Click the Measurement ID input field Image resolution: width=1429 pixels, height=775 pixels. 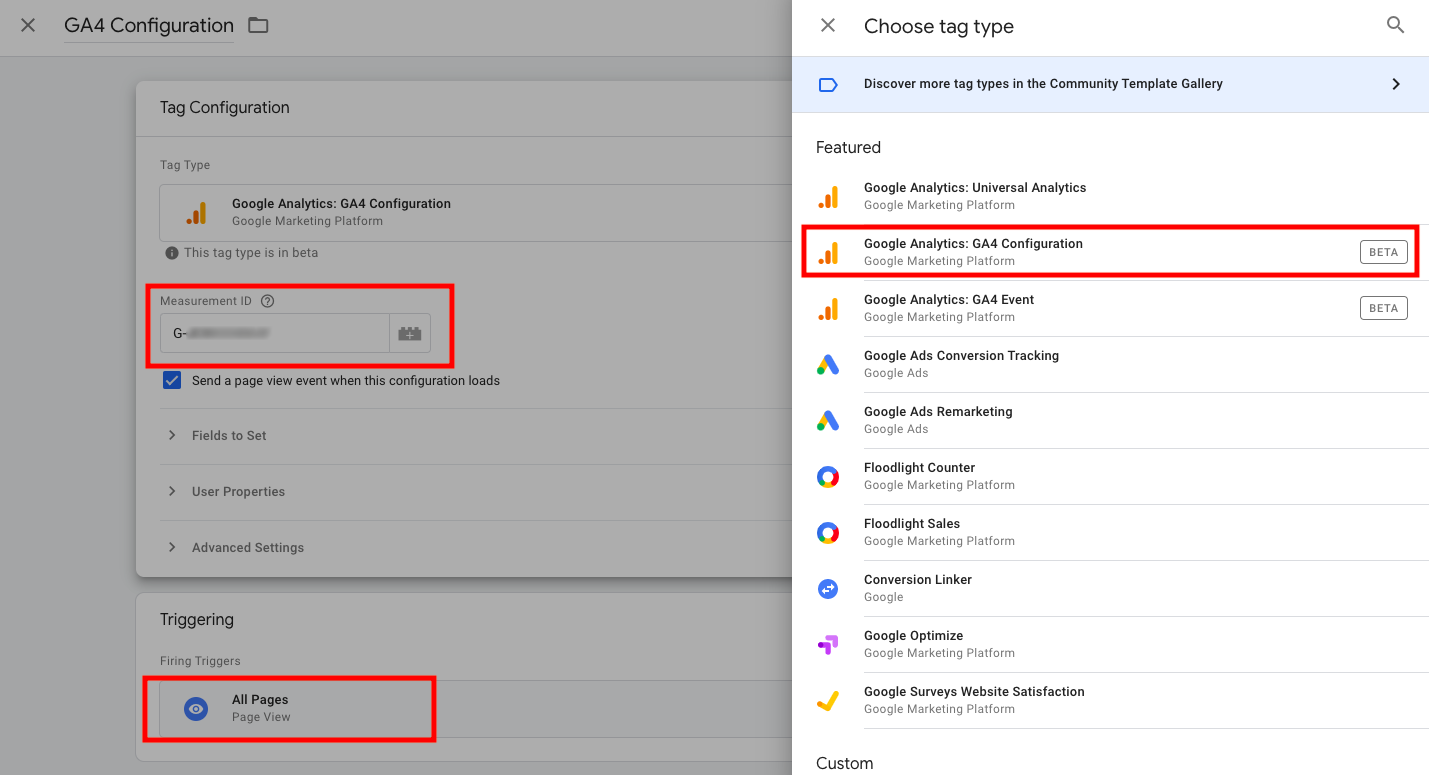274,333
